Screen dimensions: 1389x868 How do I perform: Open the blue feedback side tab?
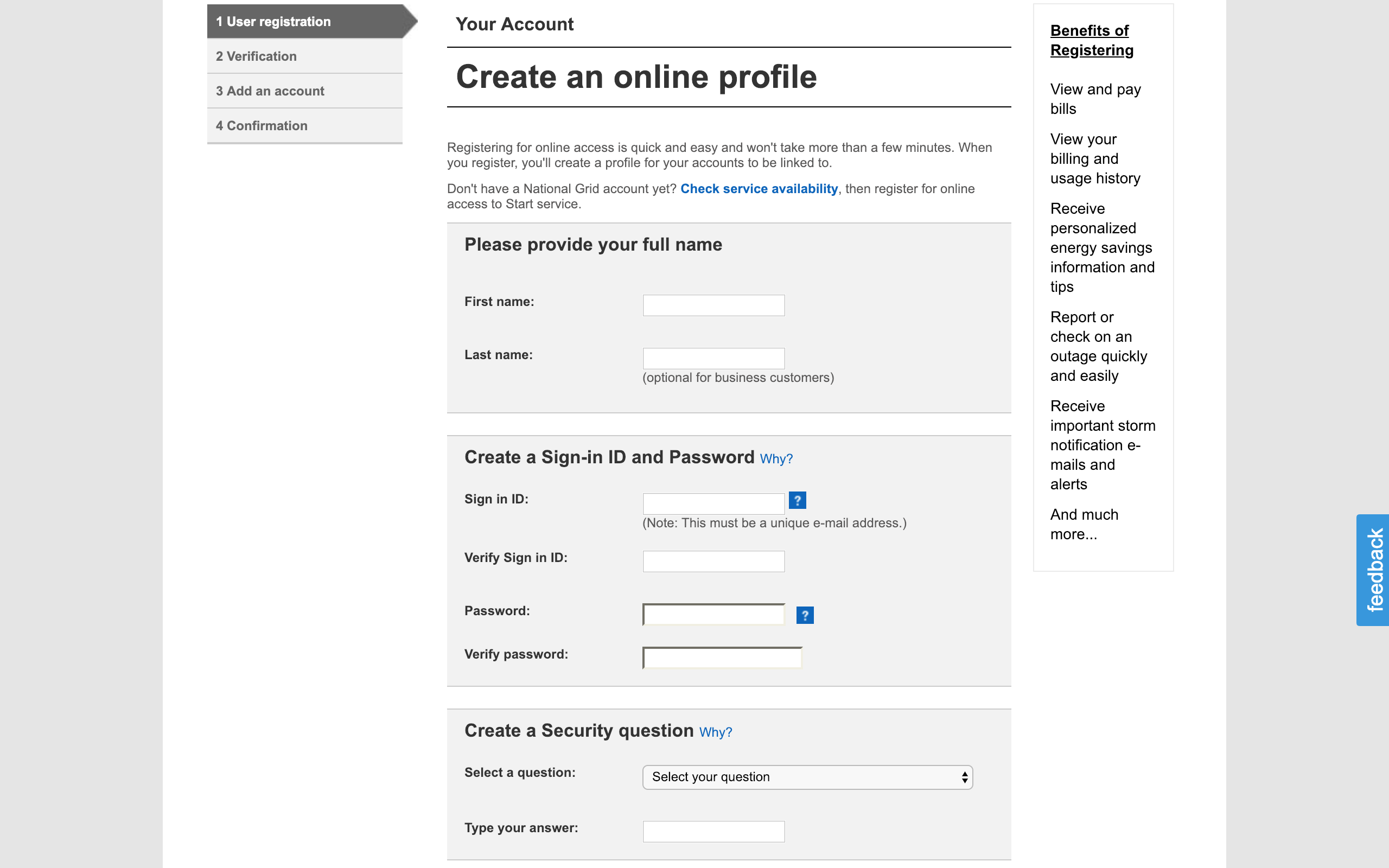1373,570
